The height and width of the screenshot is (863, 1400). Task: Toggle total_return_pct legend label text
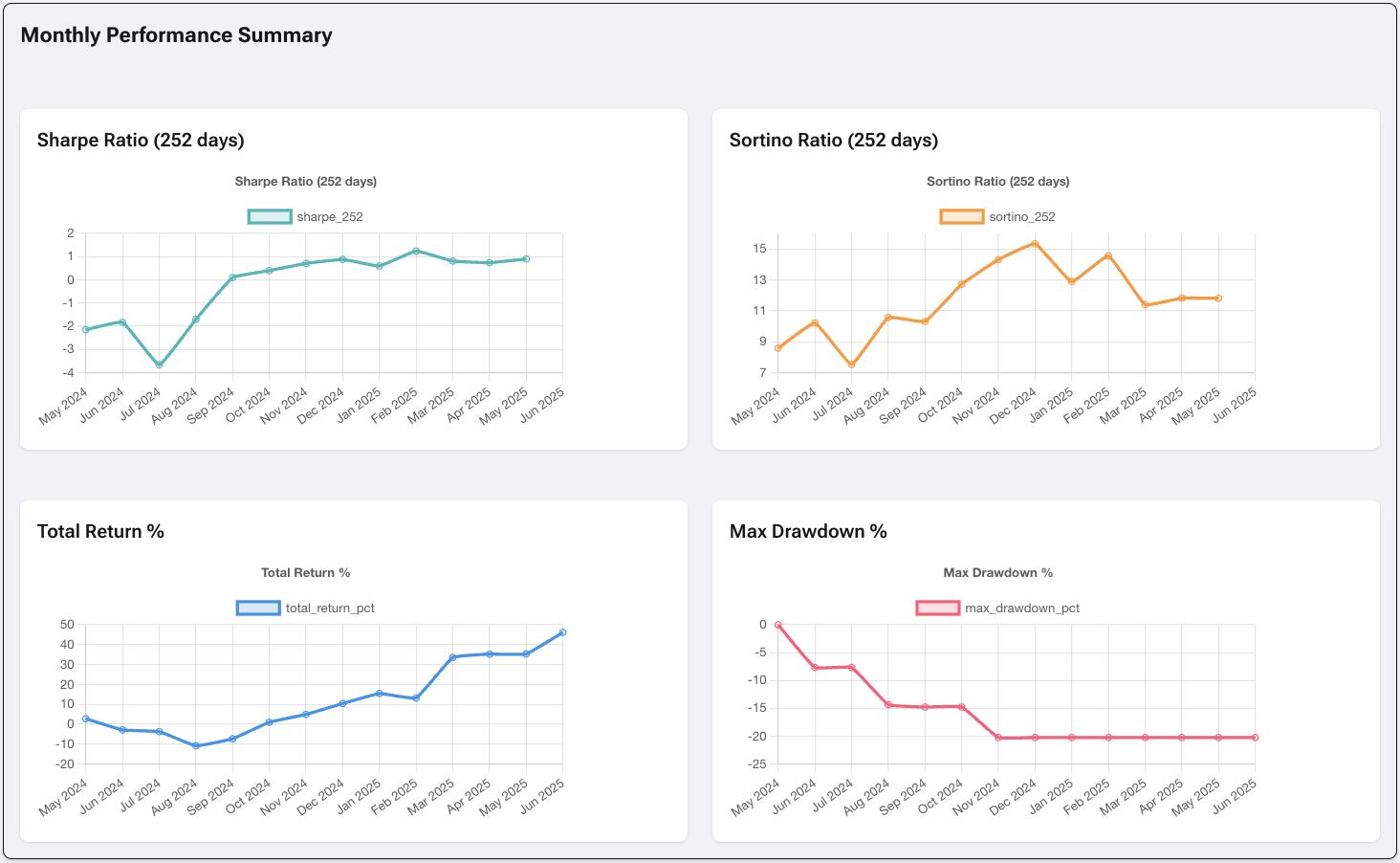click(330, 609)
